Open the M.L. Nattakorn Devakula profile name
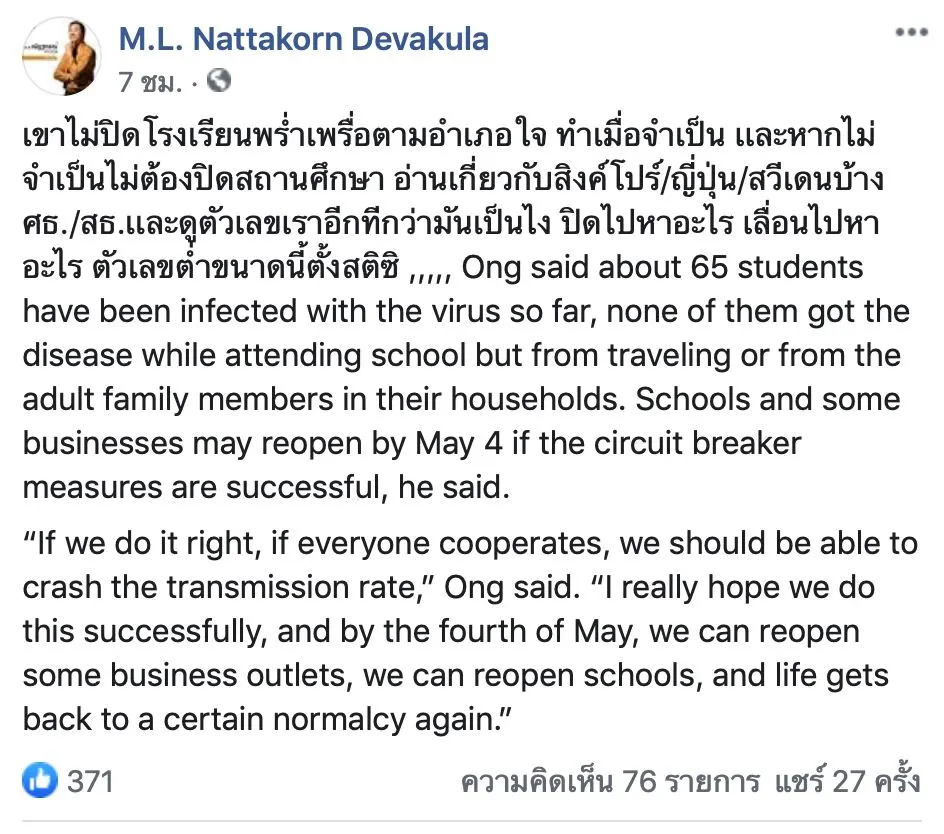 click(303, 39)
